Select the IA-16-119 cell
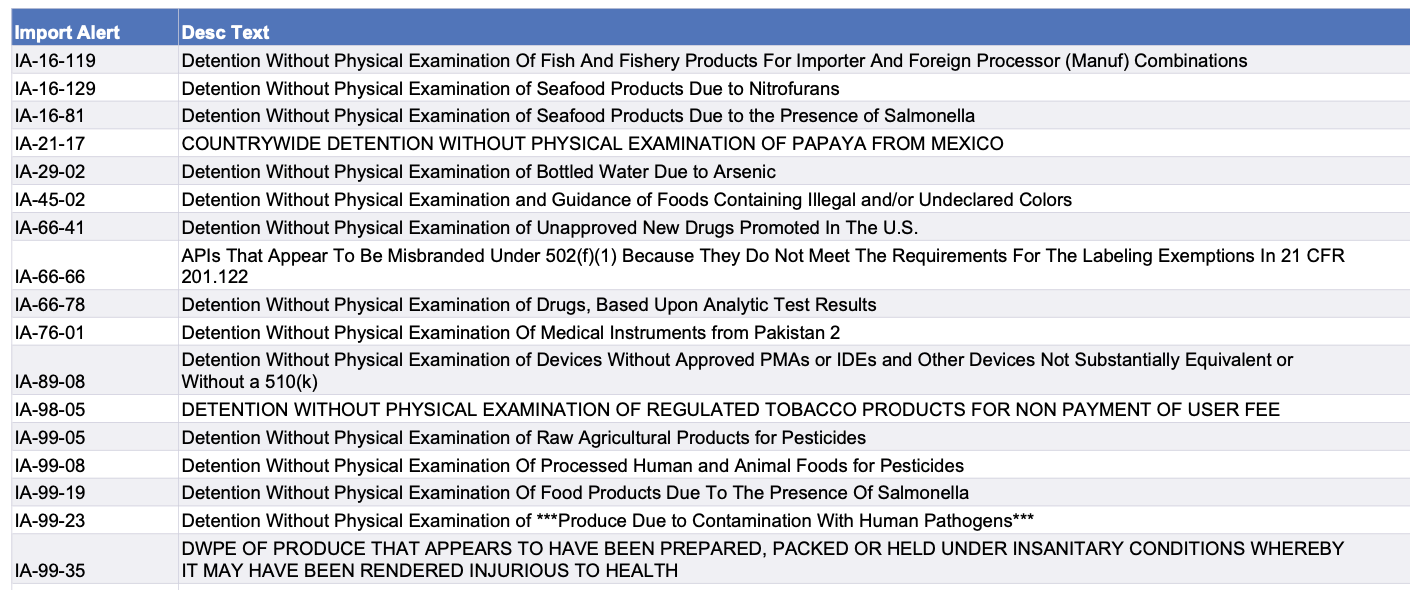Image resolution: width=1410 pixels, height=590 pixels. pyautogui.click(x=56, y=61)
